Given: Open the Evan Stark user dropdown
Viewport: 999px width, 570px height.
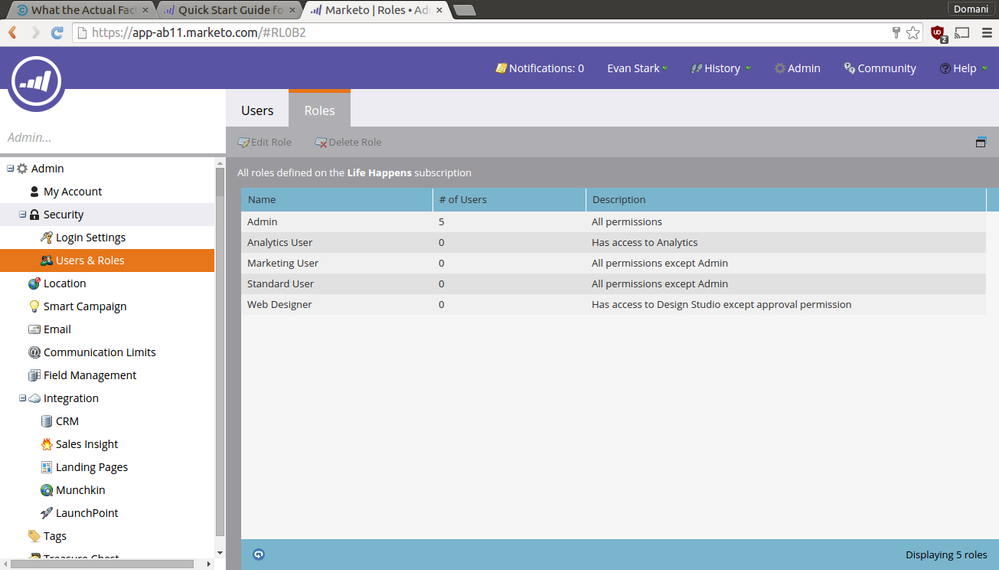Looking at the screenshot, I should click(x=637, y=68).
